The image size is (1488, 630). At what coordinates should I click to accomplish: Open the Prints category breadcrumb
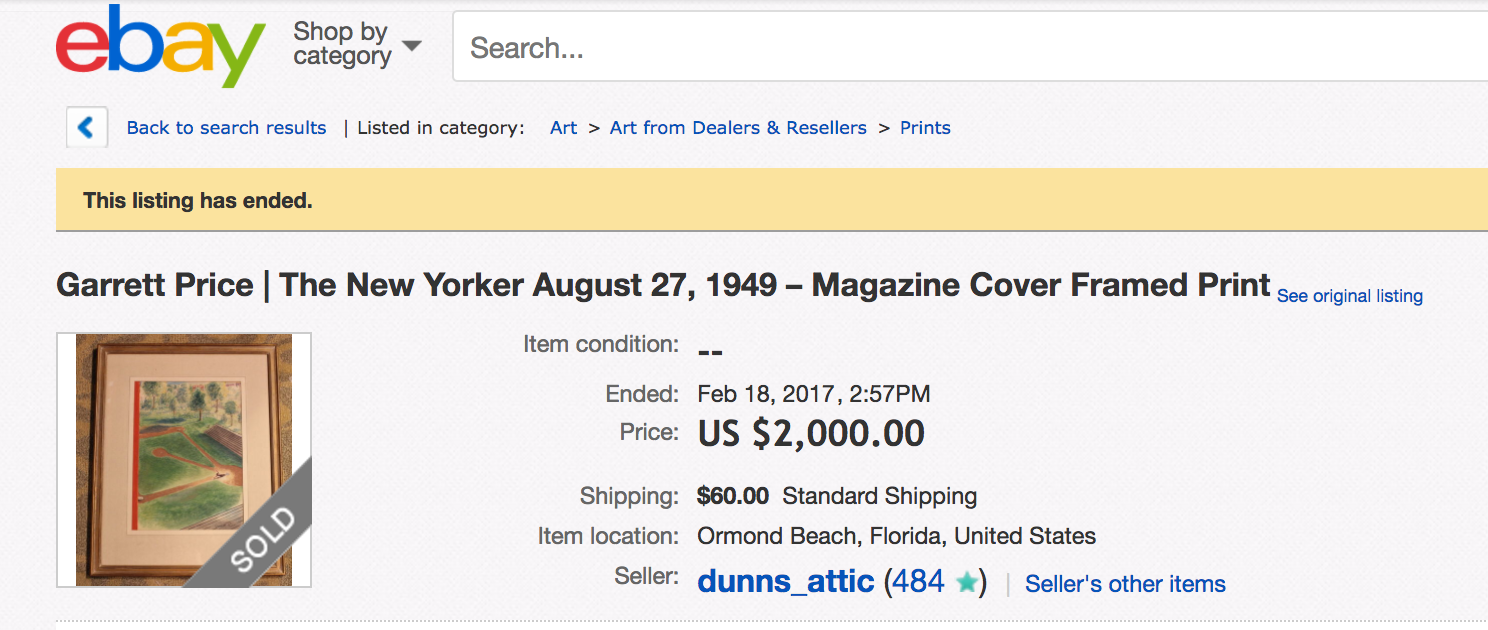tap(925, 128)
